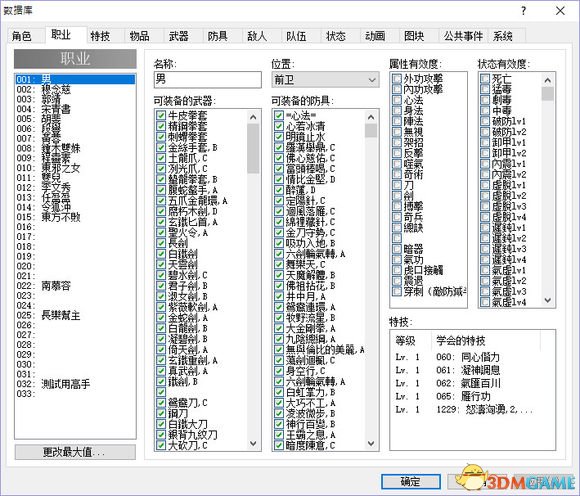Toggle the 牛皮拳套 weapon checkbox
Image resolution: width=580 pixels, height=496 pixels.
coord(161,115)
